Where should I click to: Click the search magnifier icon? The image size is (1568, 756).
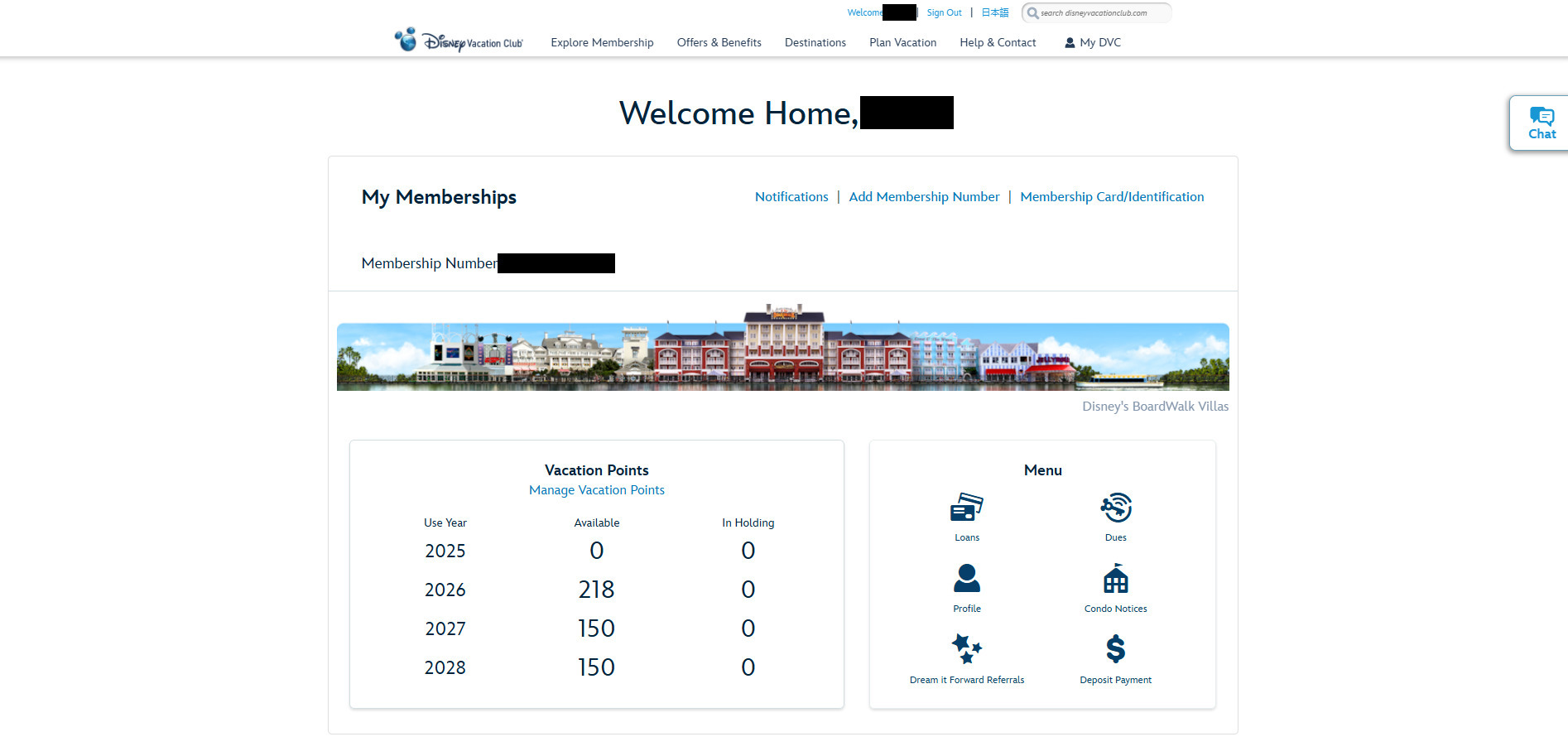[x=1032, y=12]
